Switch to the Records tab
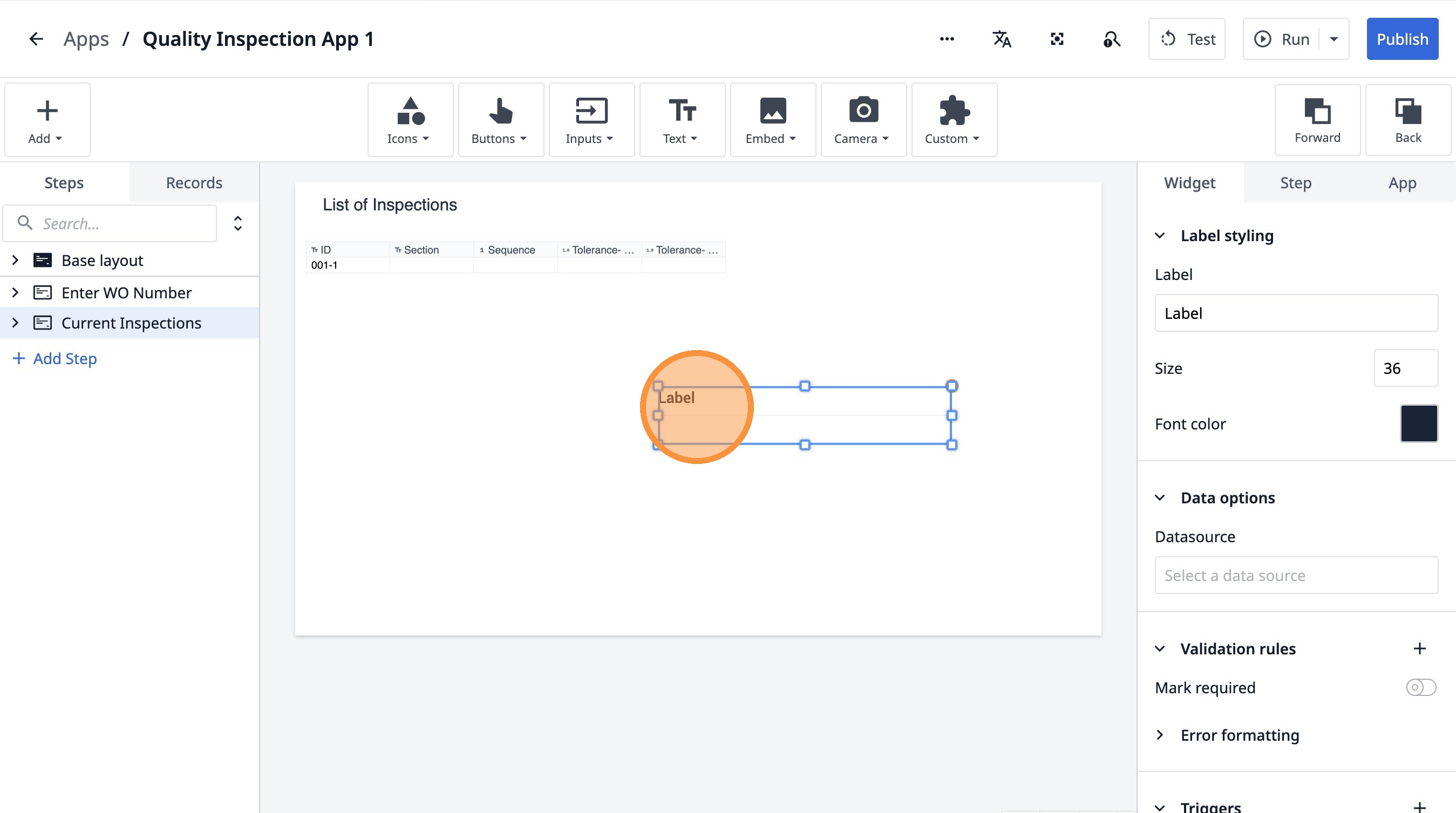This screenshot has height=813, width=1456. coord(194,182)
